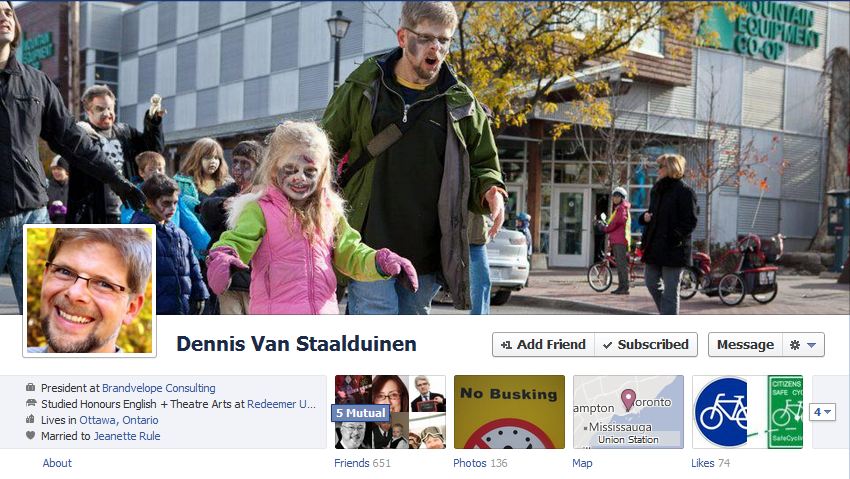Send a message via Message button
This screenshot has height=479, width=850.
745,345
